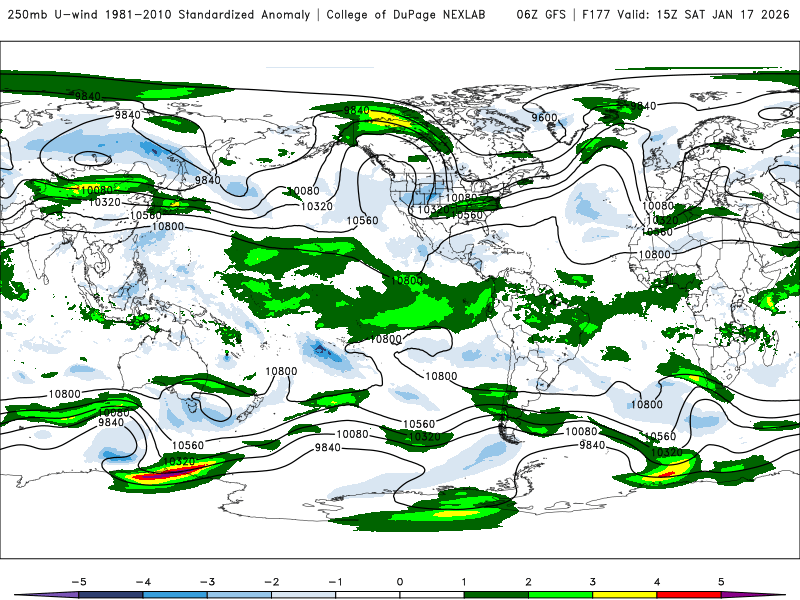This screenshot has width=800, height=600.
Task: Click the colorbar tick label '-3'
Action: coord(207,582)
